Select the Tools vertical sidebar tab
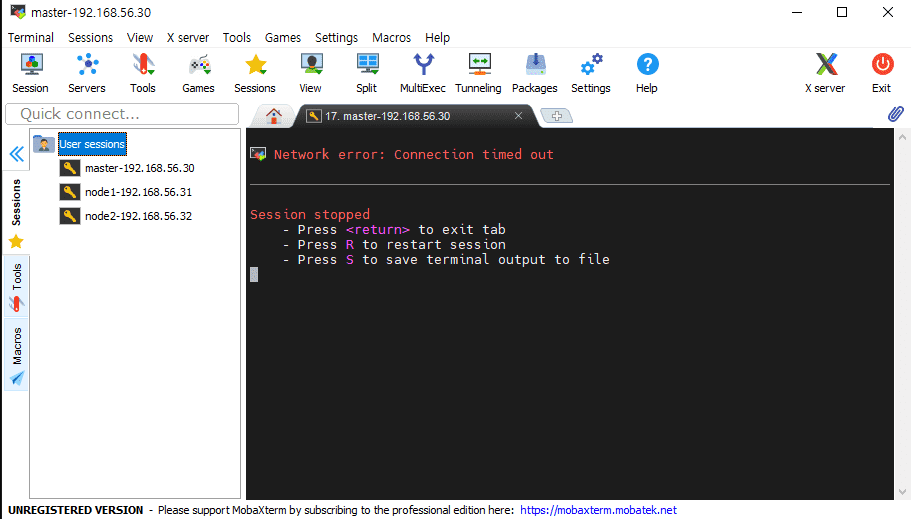 click(x=16, y=287)
